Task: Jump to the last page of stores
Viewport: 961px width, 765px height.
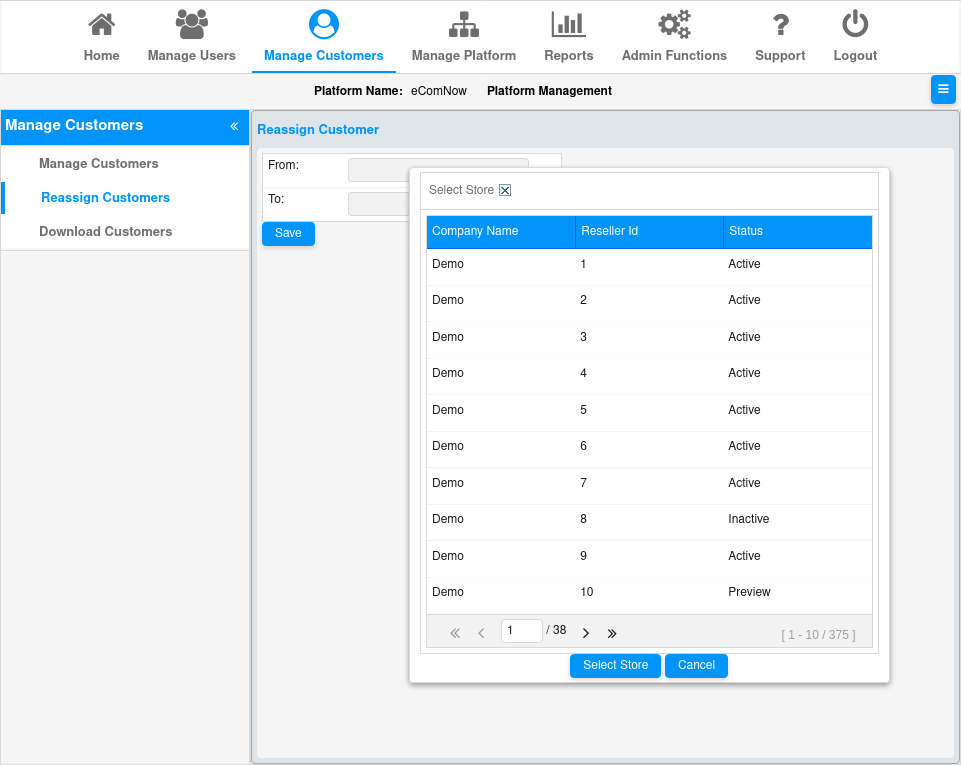Action: (612, 632)
